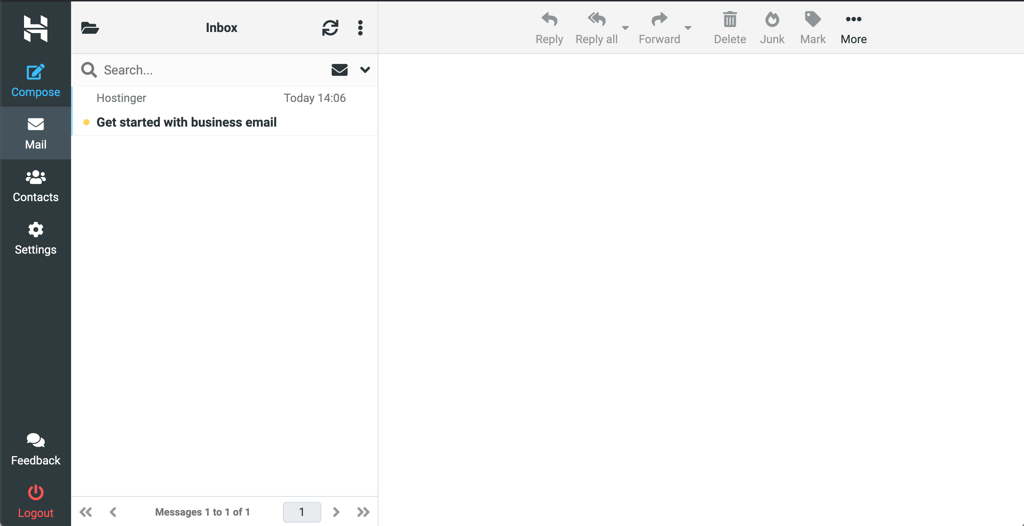The height and width of the screenshot is (526, 1024).
Task: Open the Mark tag menu
Action: point(813,29)
